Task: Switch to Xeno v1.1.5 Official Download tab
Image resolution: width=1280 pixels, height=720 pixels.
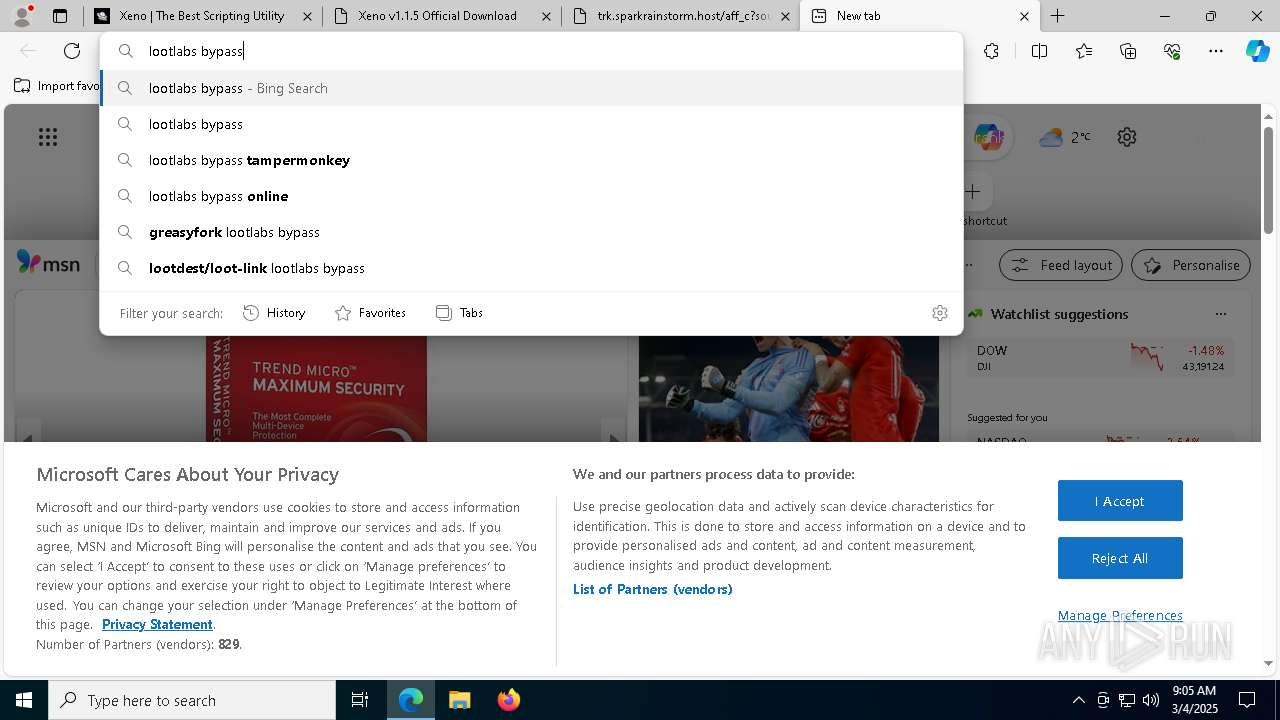Action: (440, 16)
